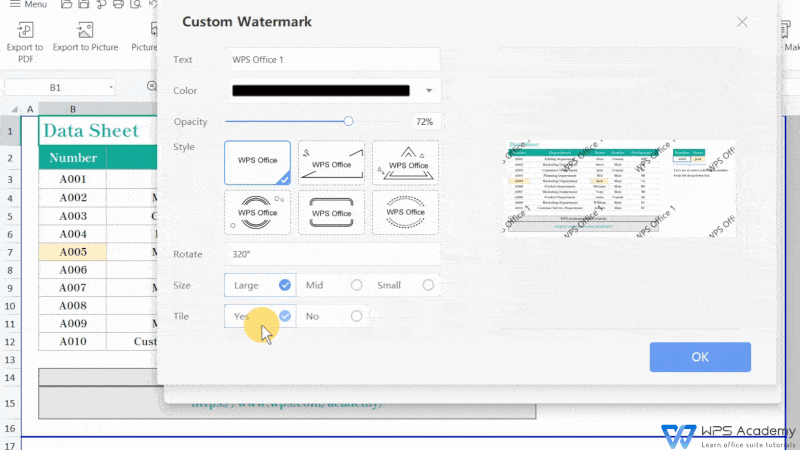Select the dotted-oval watermark style
The image size is (800, 450).
406,212
